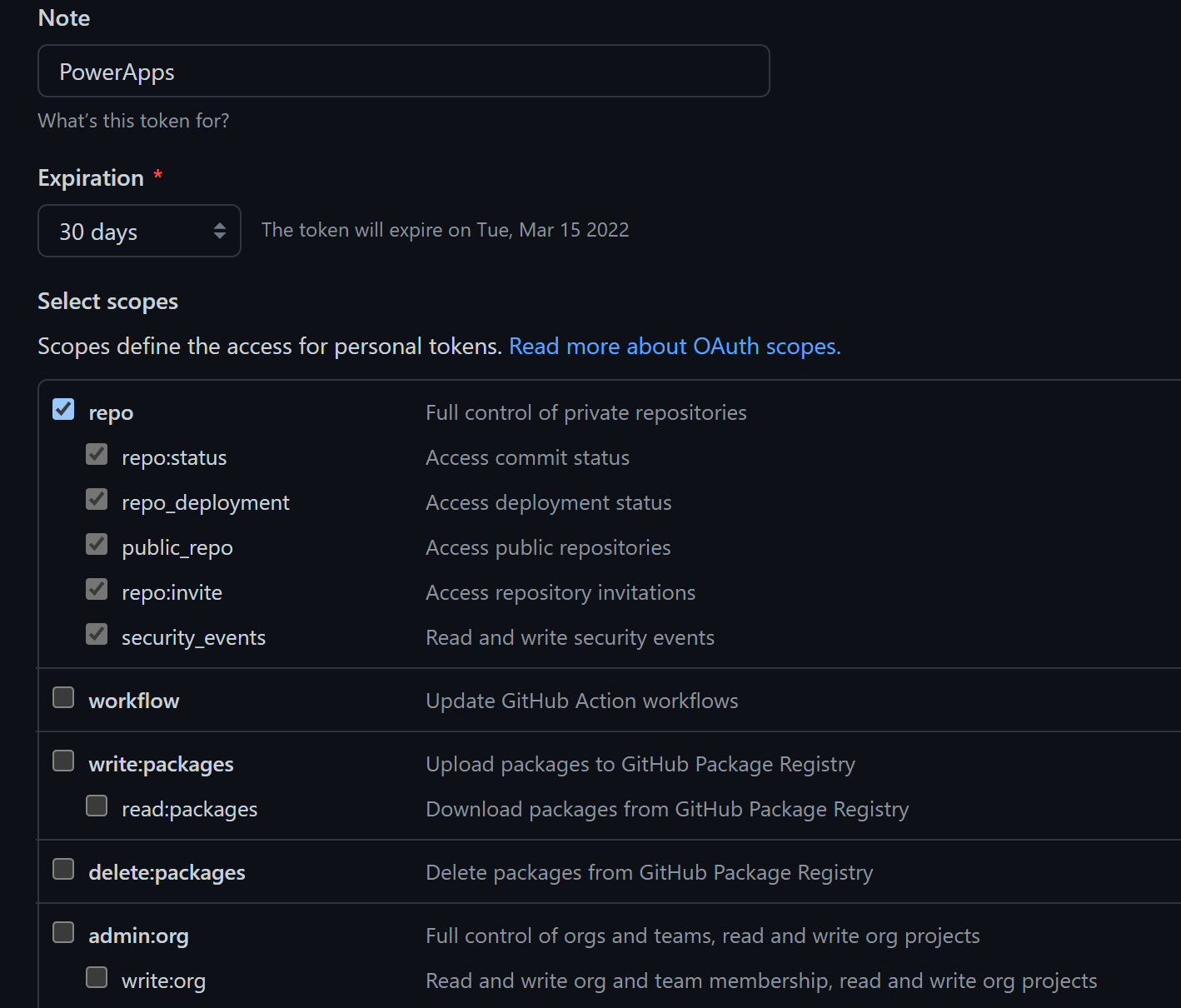1181x1008 pixels.
Task: Click the 'Update GitHub Action workflows' description
Action: pyautogui.click(x=582, y=701)
